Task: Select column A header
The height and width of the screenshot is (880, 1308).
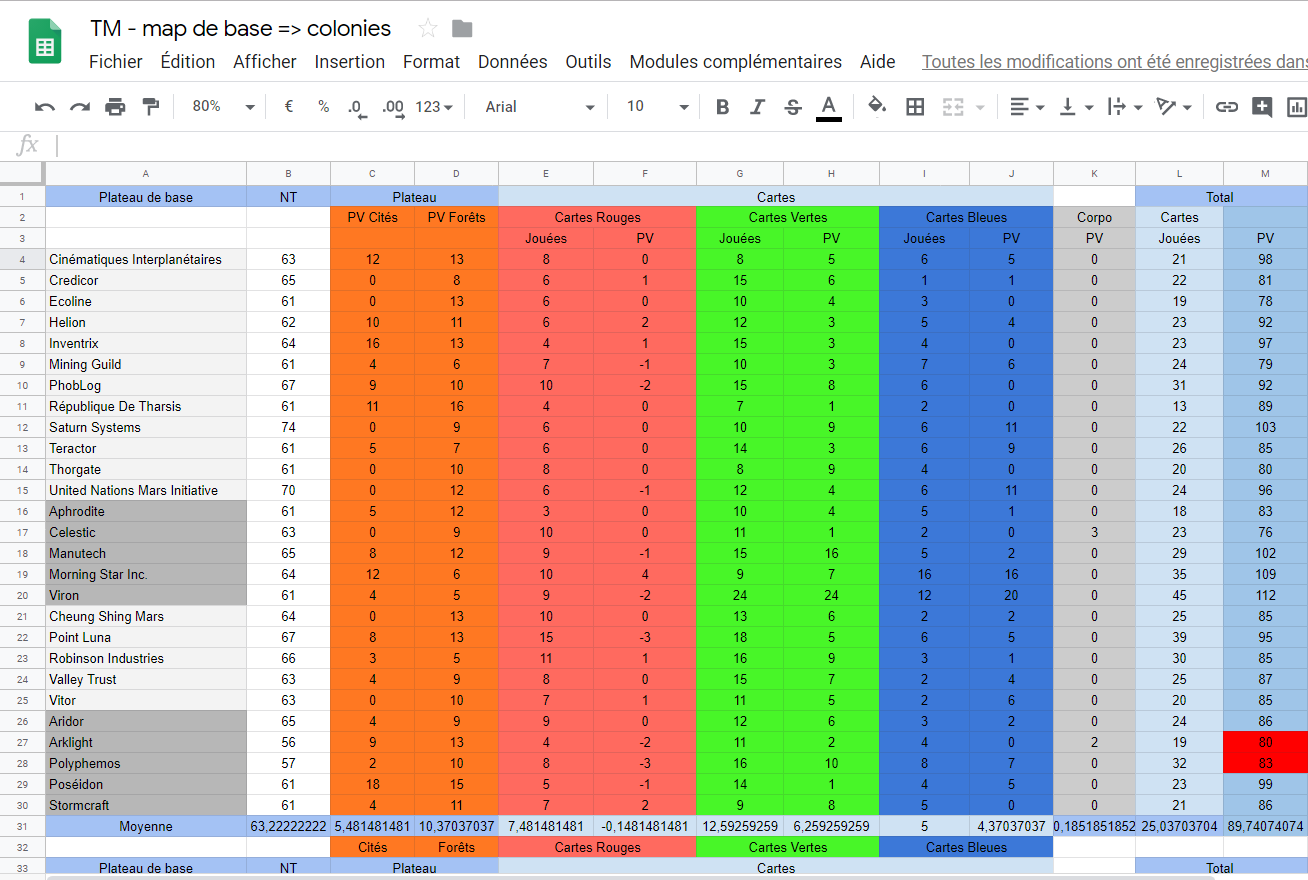Action: [x=146, y=174]
